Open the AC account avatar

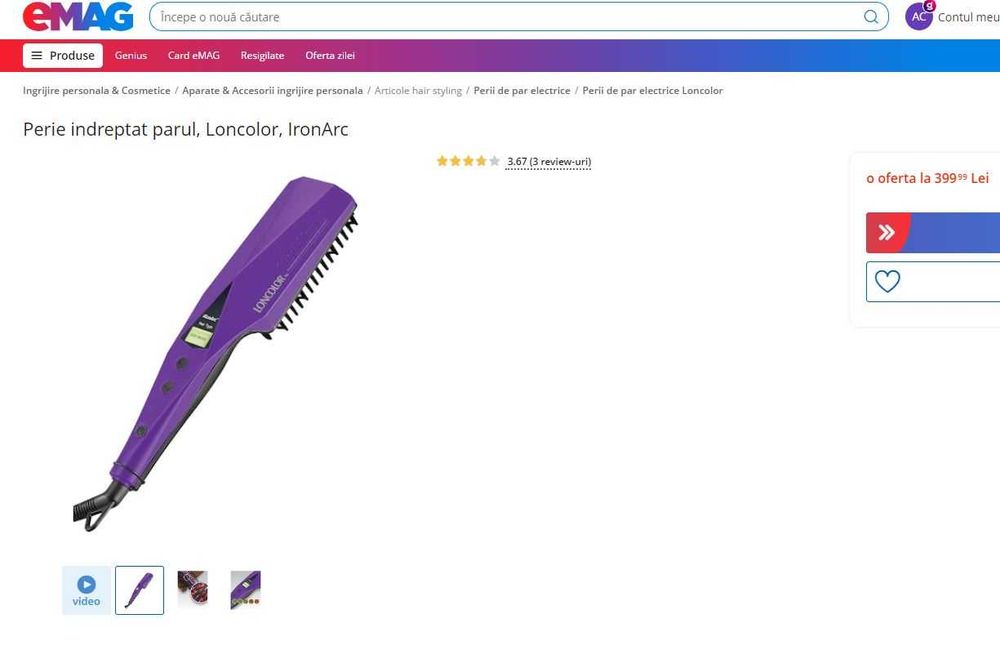[x=918, y=17]
